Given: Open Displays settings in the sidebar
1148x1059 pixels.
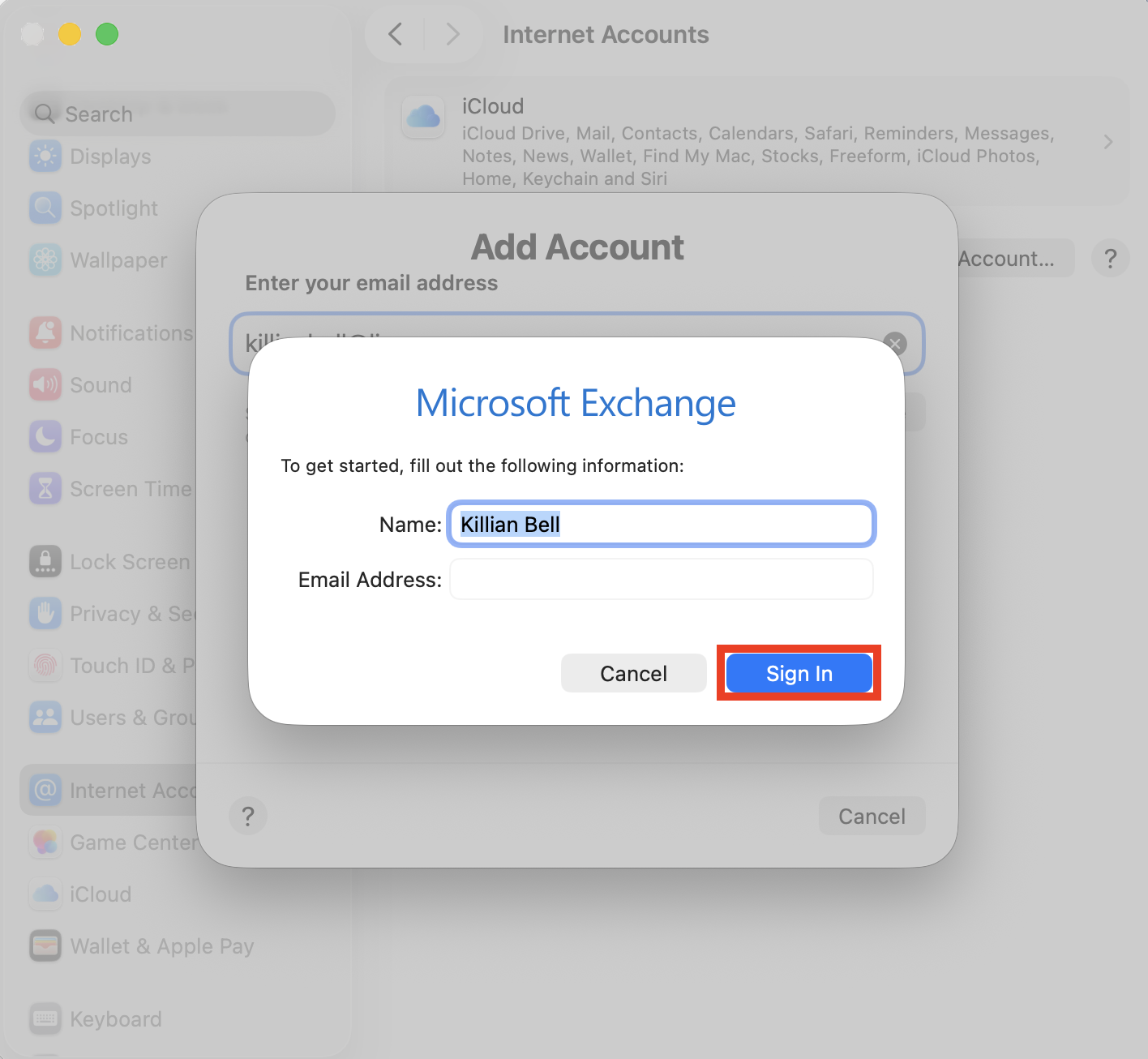Looking at the screenshot, I should coord(110,156).
